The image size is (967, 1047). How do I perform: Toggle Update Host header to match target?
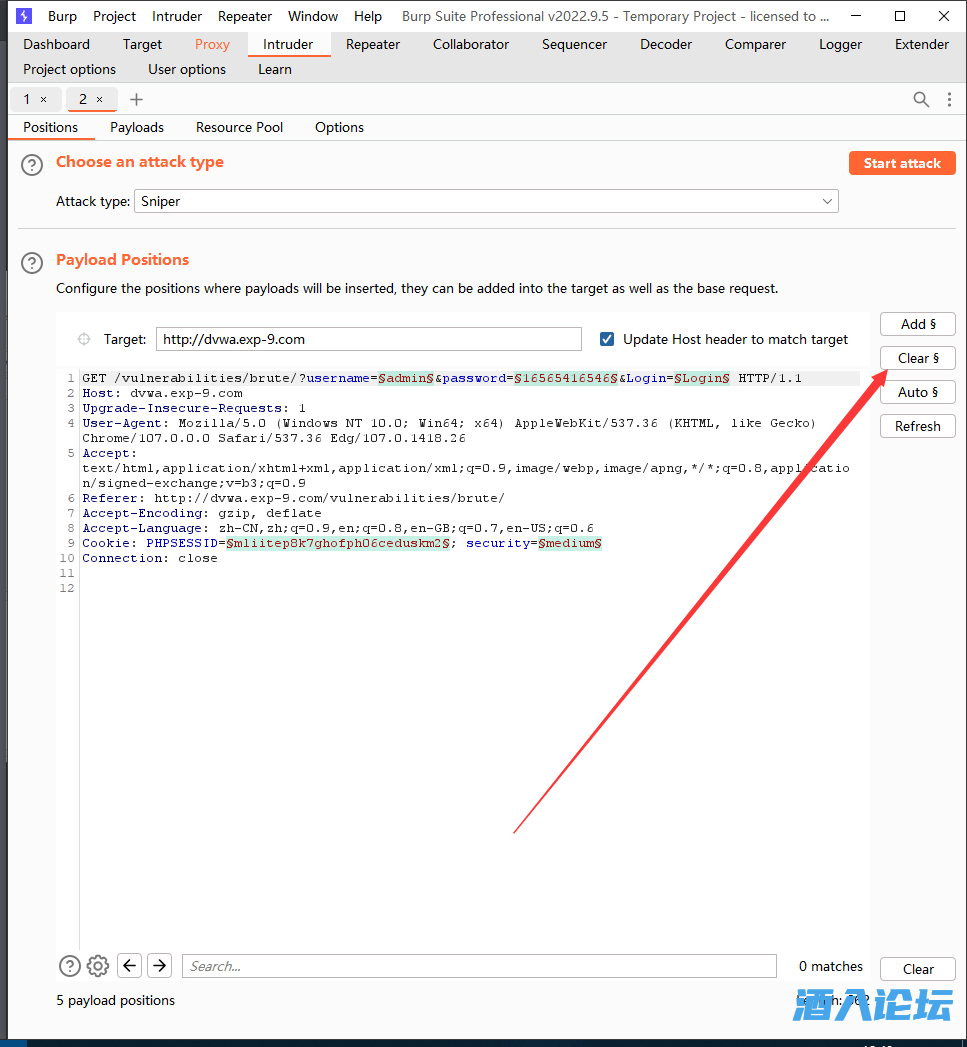pyautogui.click(x=607, y=339)
